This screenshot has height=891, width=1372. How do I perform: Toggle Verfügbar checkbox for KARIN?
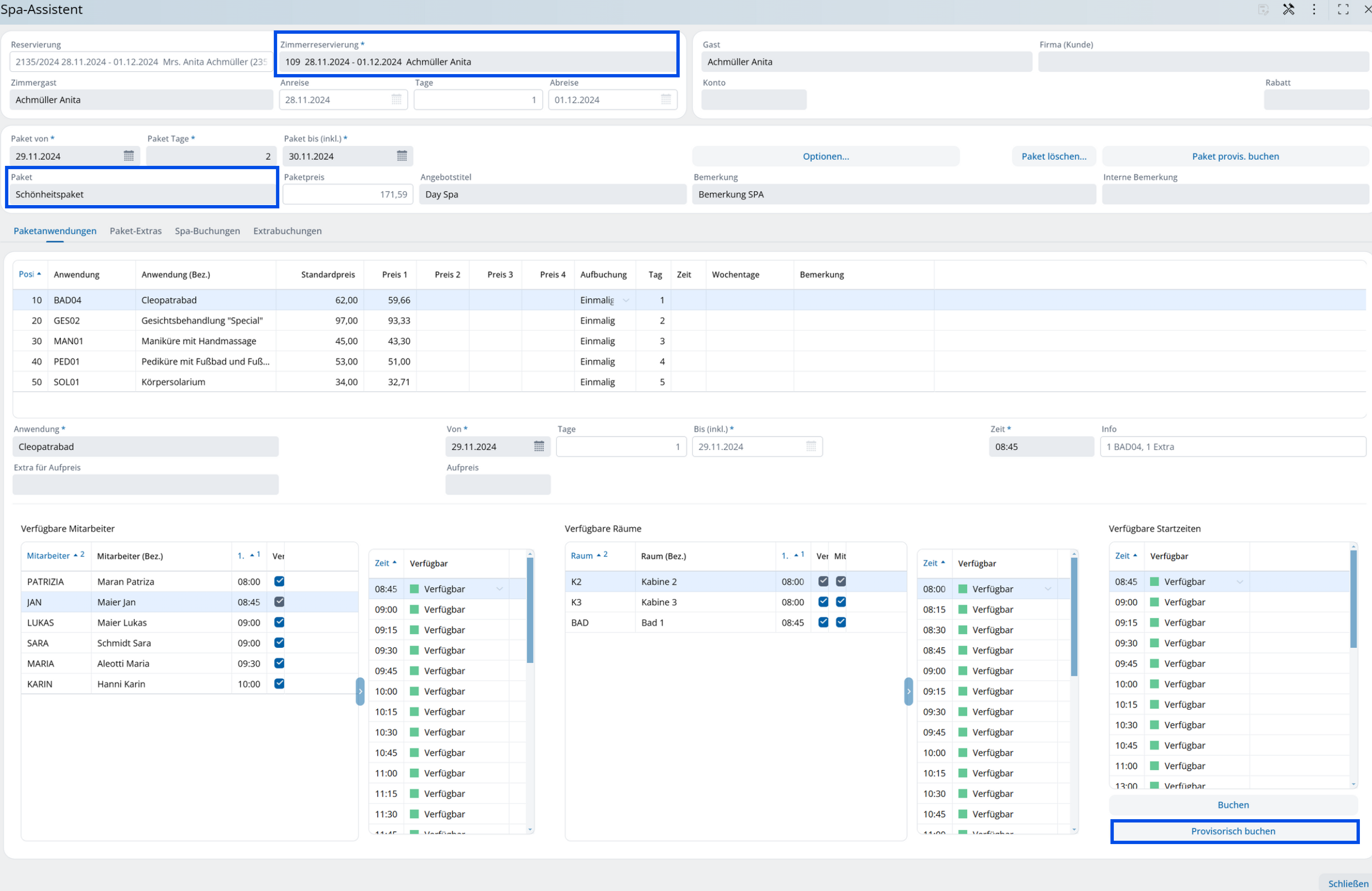(x=280, y=684)
